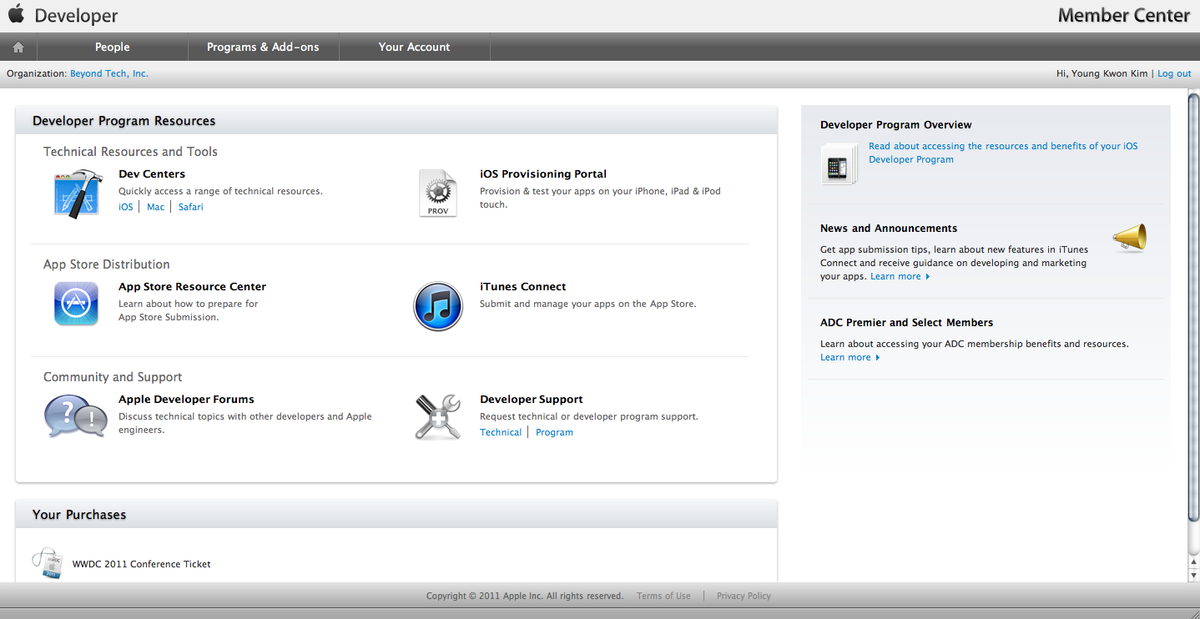Open the Terms of Use footer link
The image size is (1200, 619).
664,596
